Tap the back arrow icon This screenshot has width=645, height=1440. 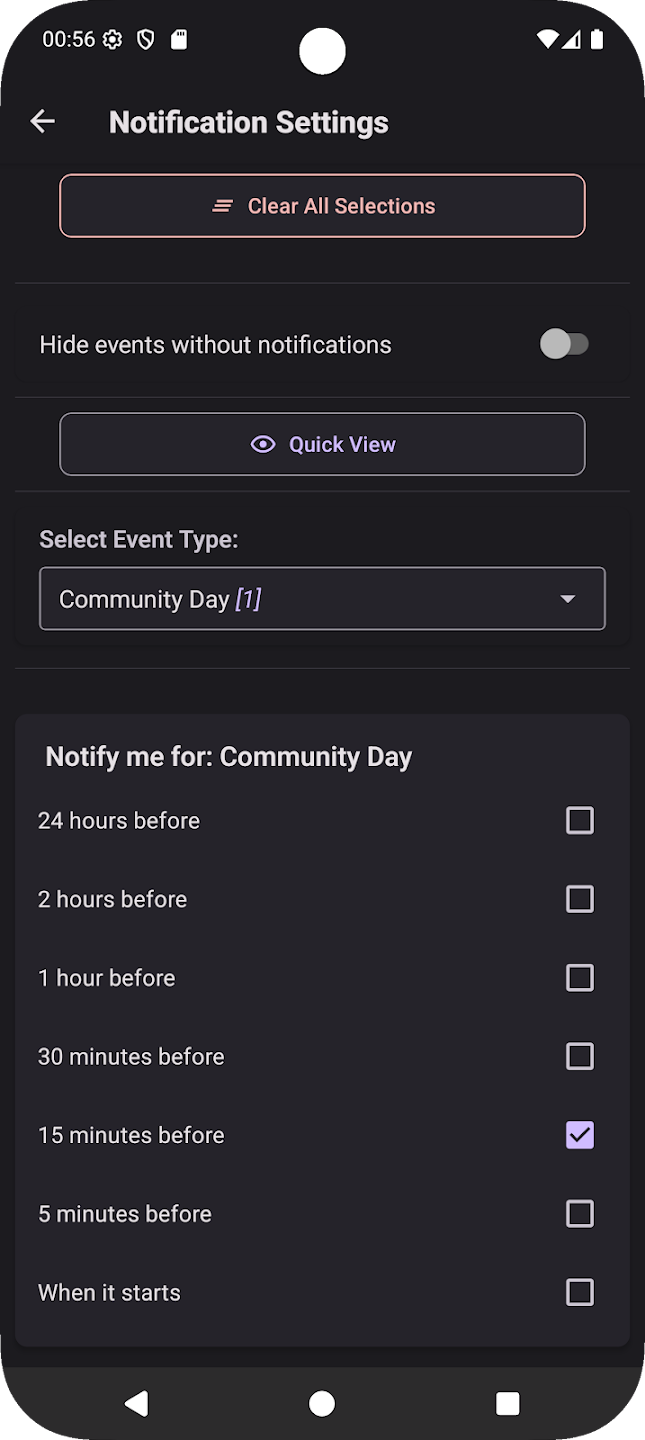(43, 122)
